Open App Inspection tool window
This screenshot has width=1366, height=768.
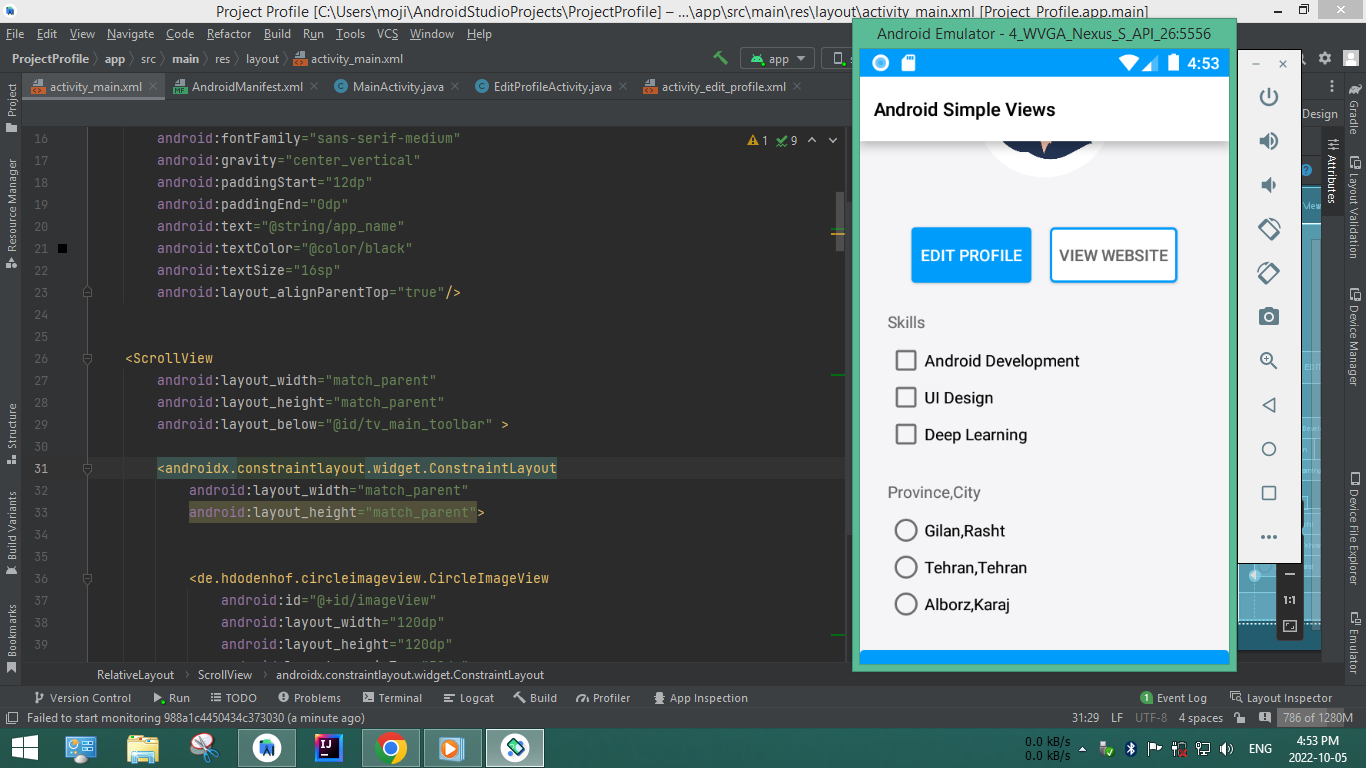pos(700,698)
